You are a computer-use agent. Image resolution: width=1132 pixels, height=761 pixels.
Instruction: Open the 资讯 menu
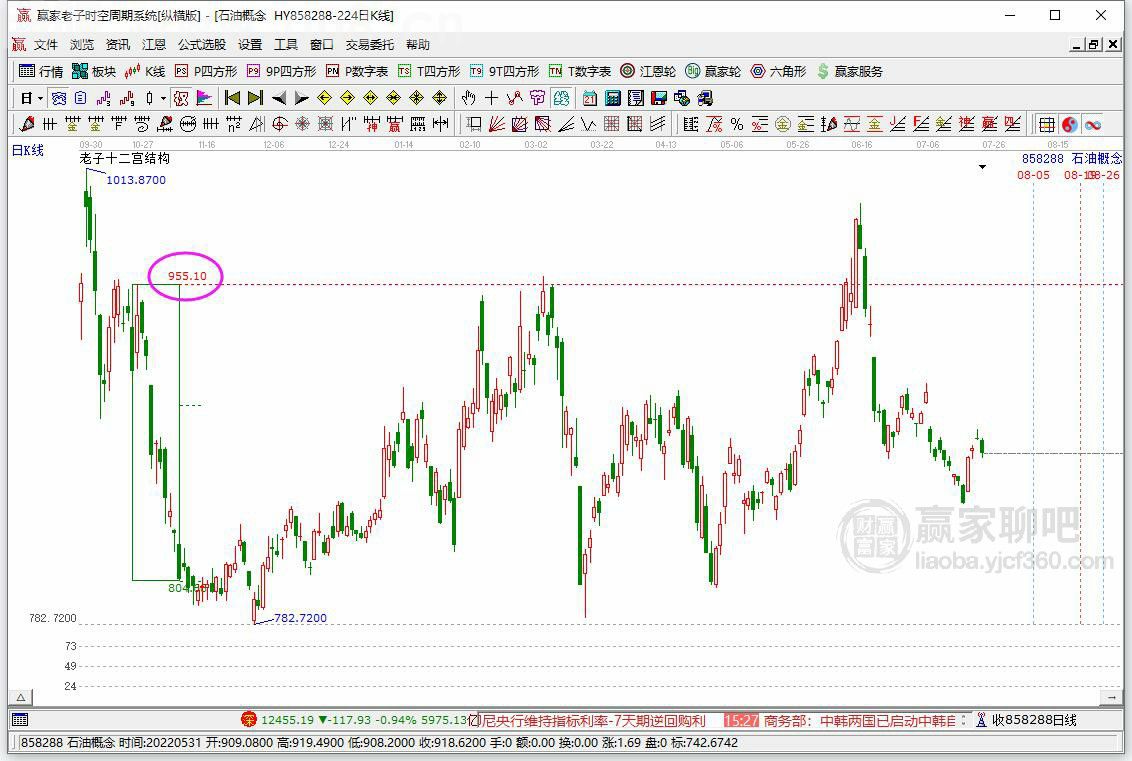(118, 45)
